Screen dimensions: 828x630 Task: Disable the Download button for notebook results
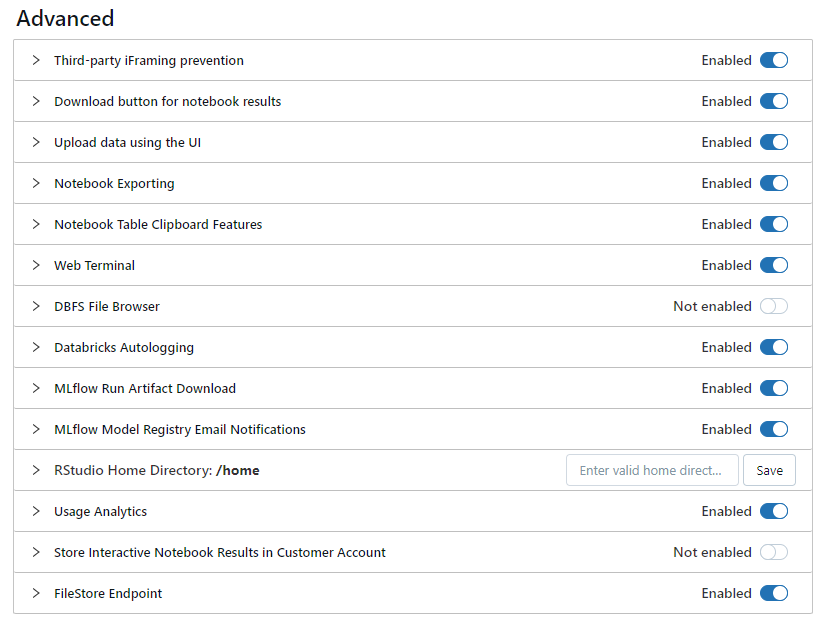pyautogui.click(x=774, y=101)
